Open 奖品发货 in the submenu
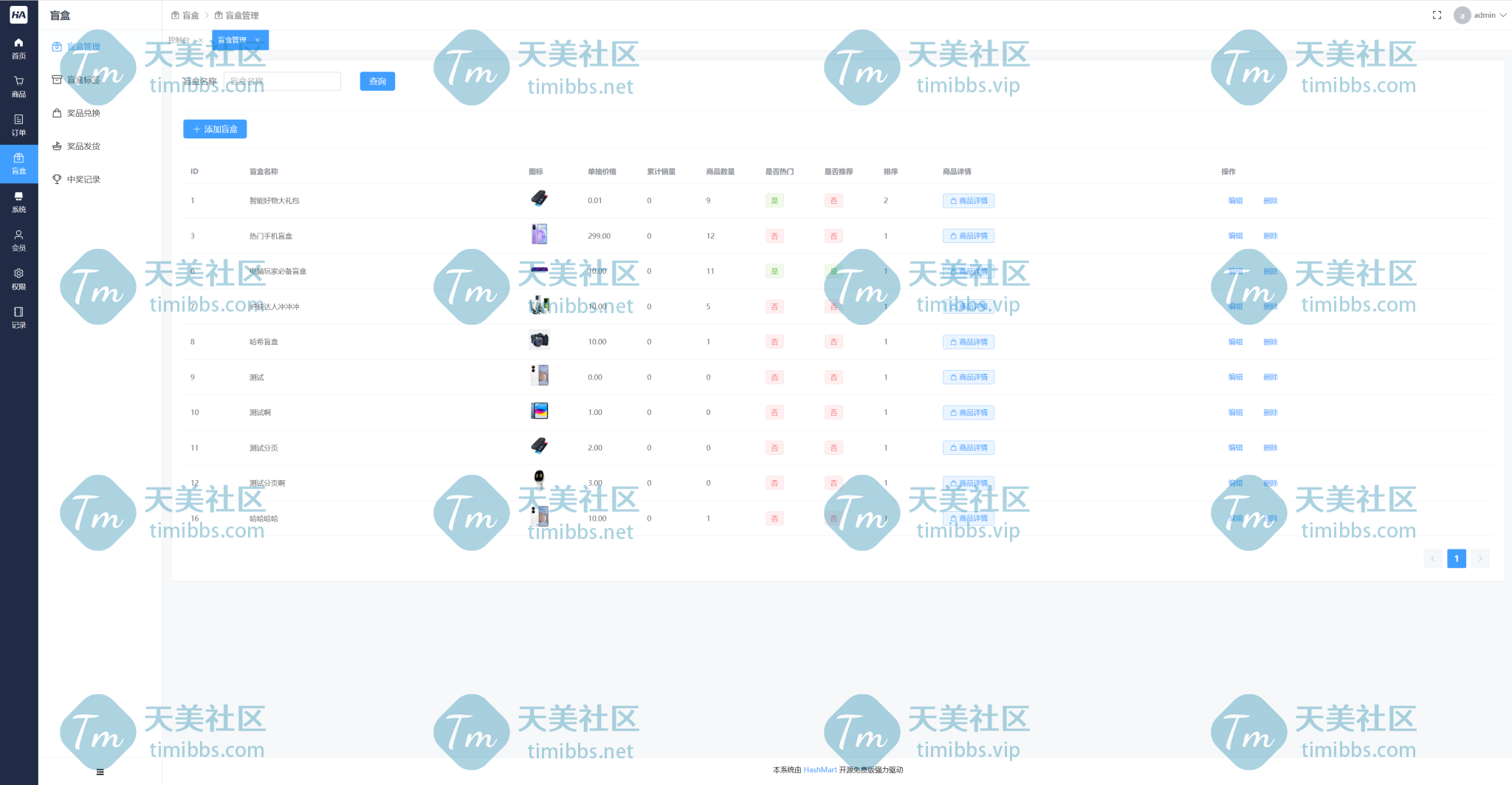 click(83, 146)
